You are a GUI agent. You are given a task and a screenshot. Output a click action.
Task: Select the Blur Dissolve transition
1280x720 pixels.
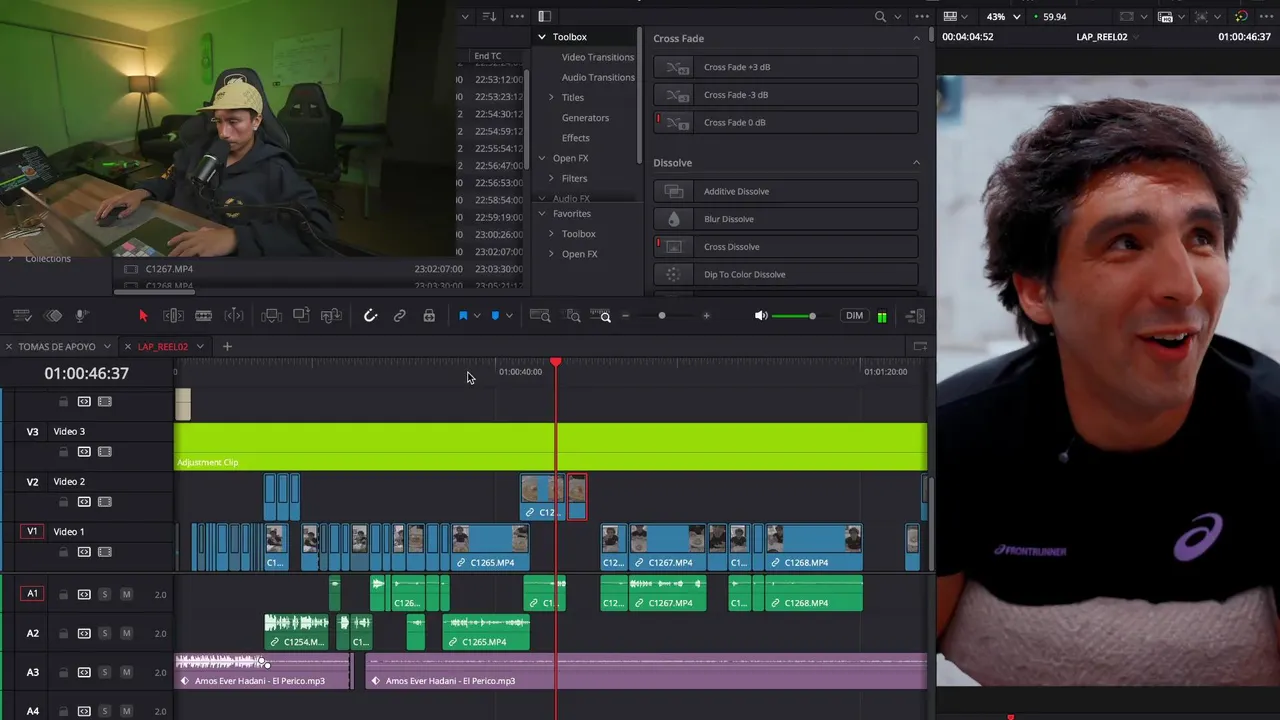[785, 219]
